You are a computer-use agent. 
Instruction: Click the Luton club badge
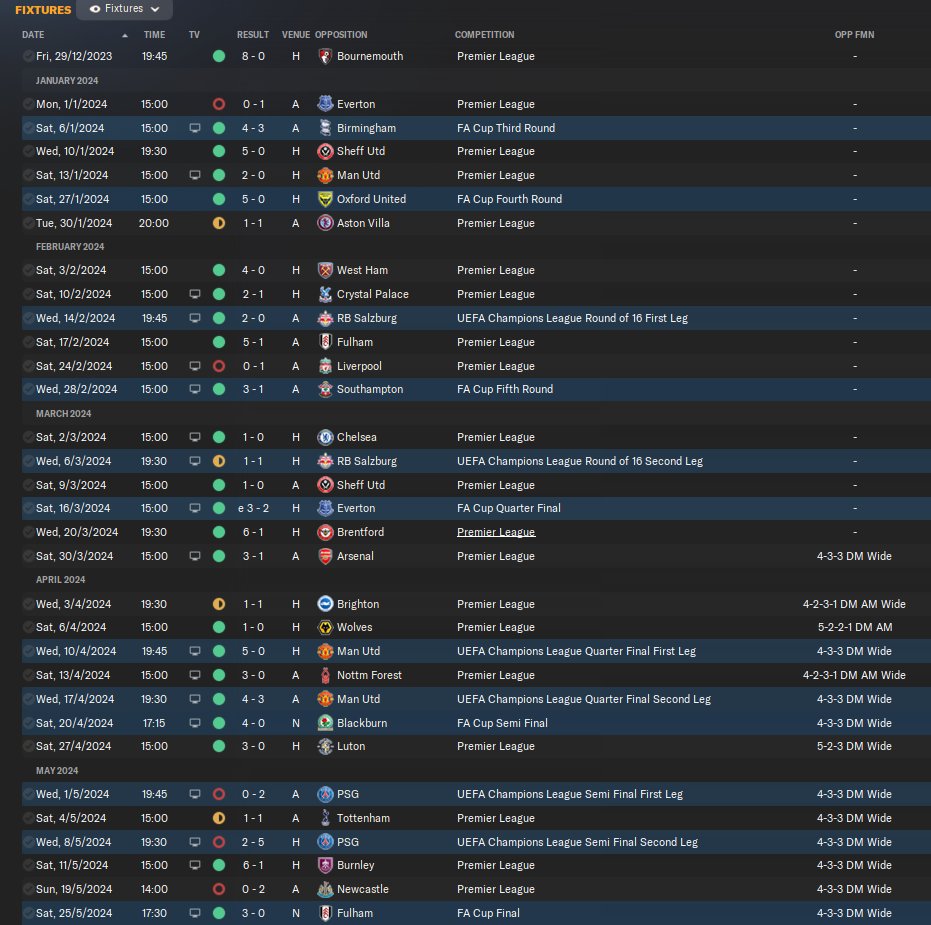tap(325, 746)
